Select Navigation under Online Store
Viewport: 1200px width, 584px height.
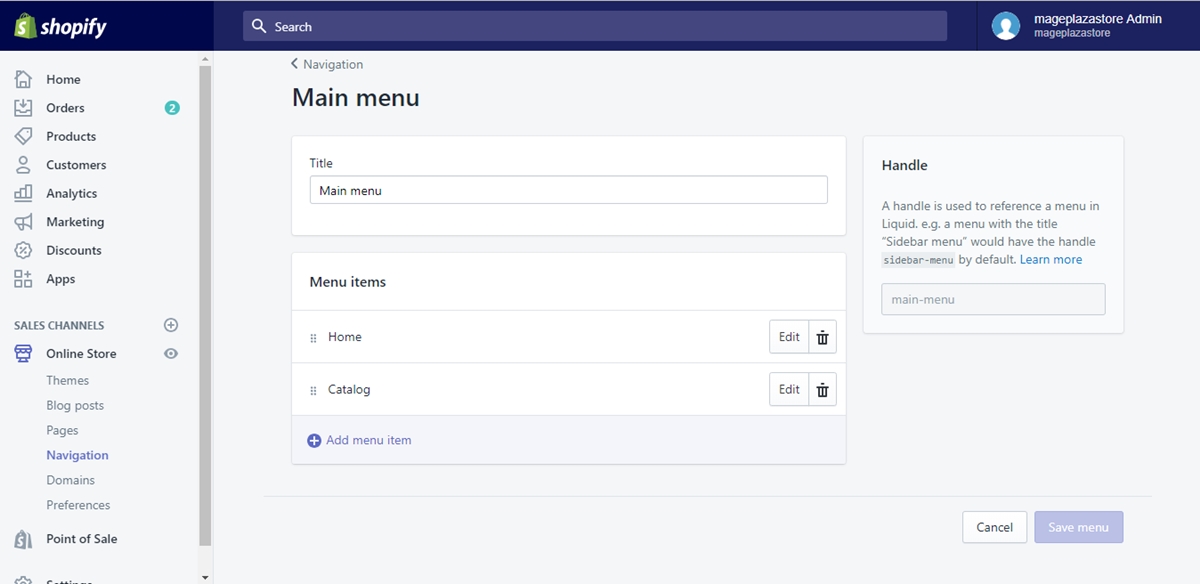[77, 455]
